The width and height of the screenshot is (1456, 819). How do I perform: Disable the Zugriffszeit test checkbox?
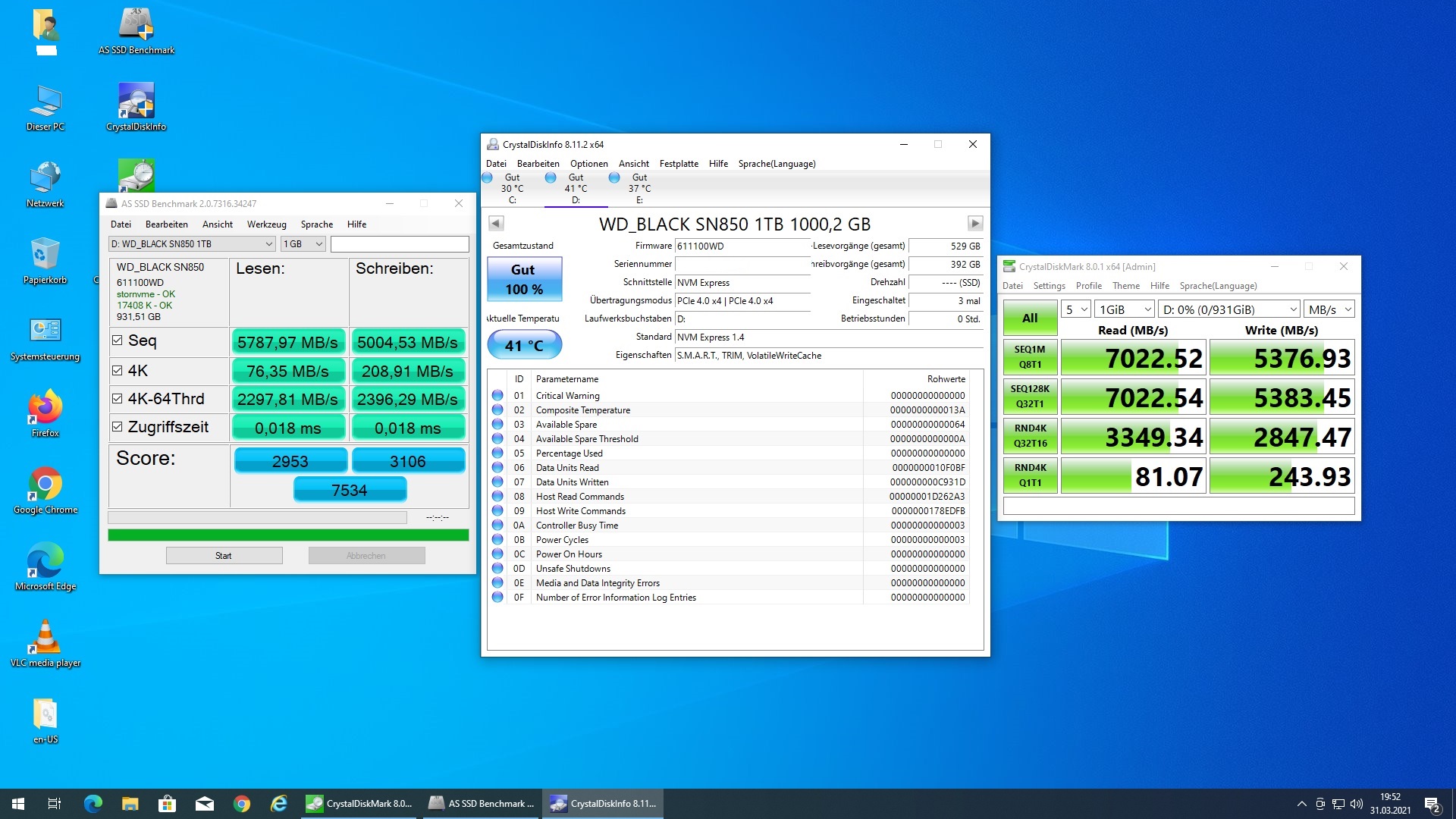point(118,427)
